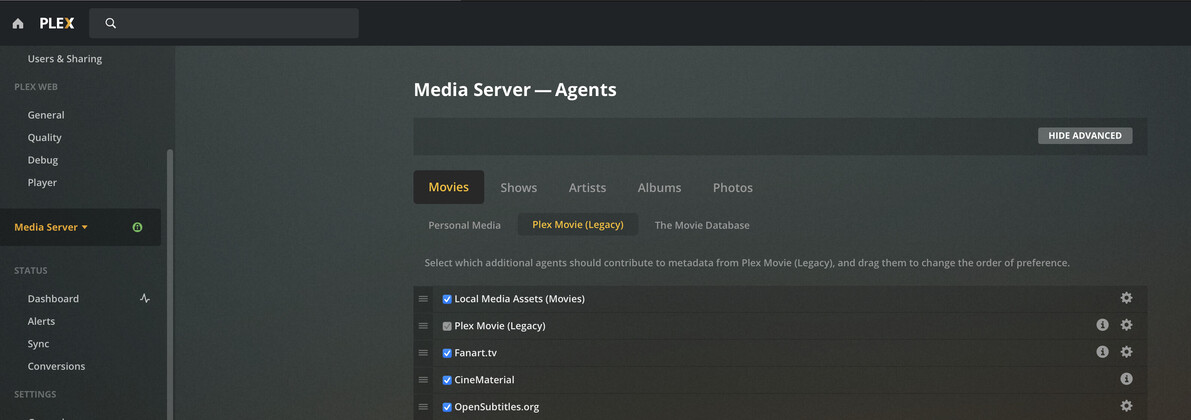Viewport: 1191px width, 420px height.
Task: Click the search magnifier icon
Action: click(111, 24)
